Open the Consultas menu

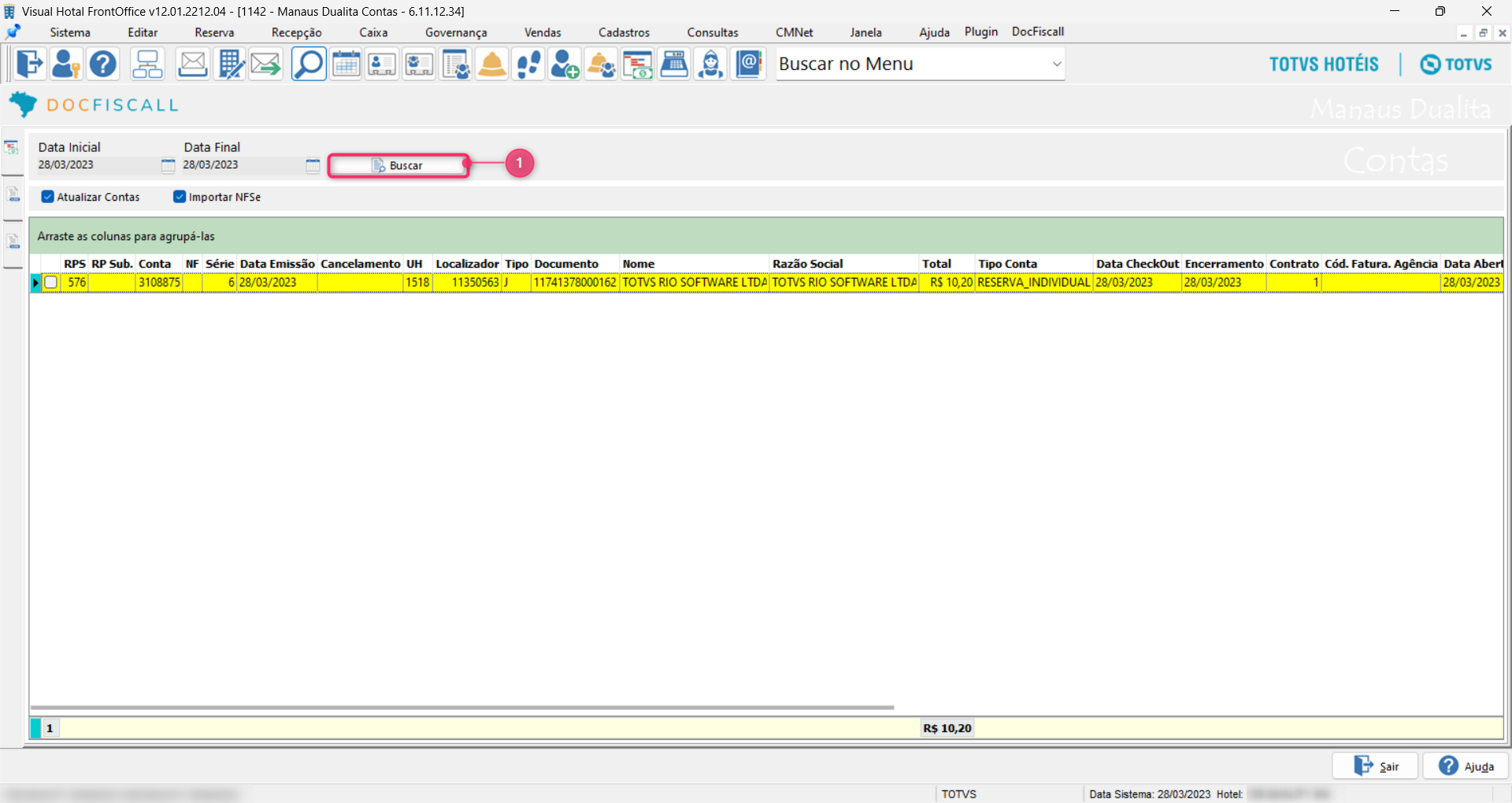tap(713, 32)
